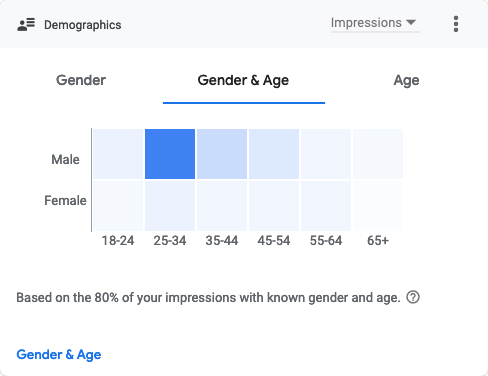Click the 55-64 age axis label
488x376 pixels.
click(x=326, y=240)
